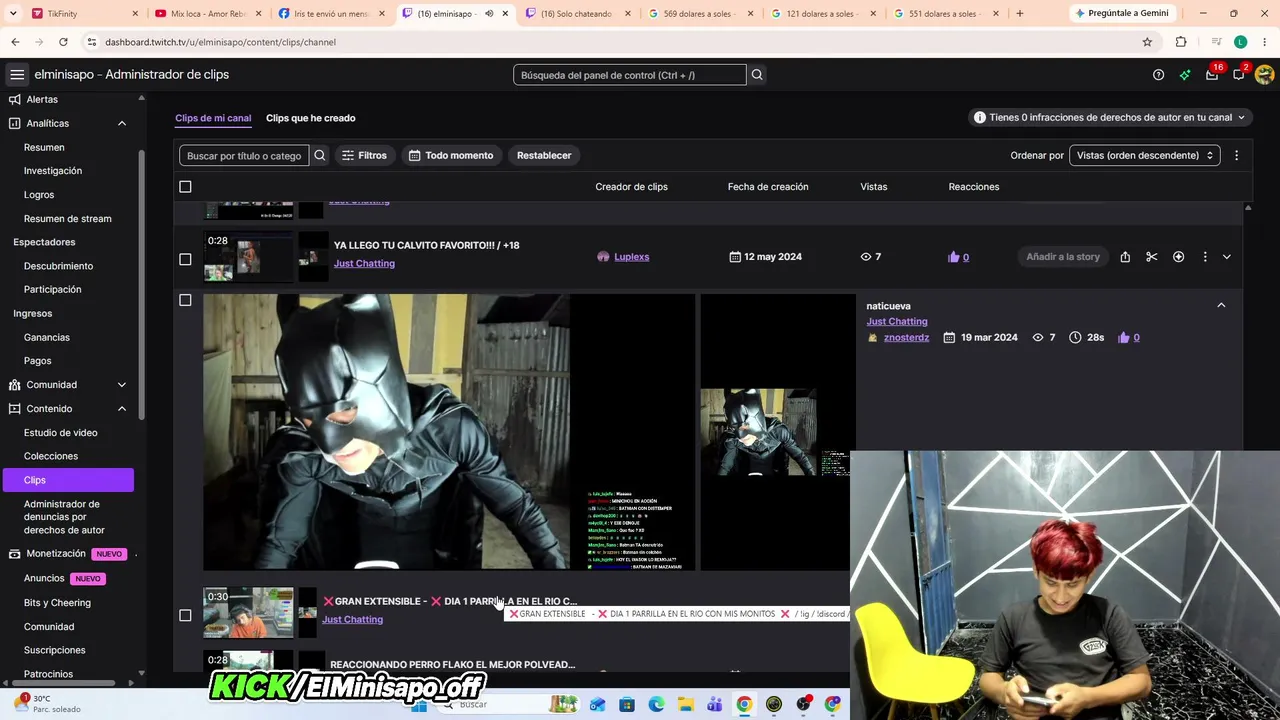Viewport: 1280px width, 720px height.
Task: Select the naticueva clip checkbox
Action: coord(185,300)
